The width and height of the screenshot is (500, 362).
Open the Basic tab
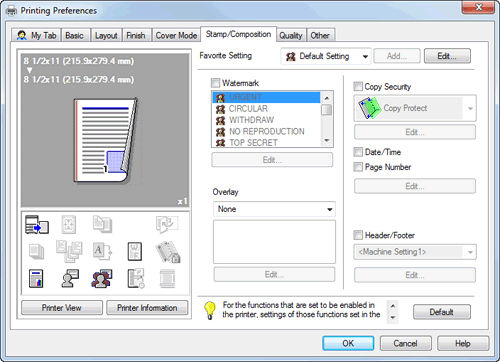coord(74,35)
